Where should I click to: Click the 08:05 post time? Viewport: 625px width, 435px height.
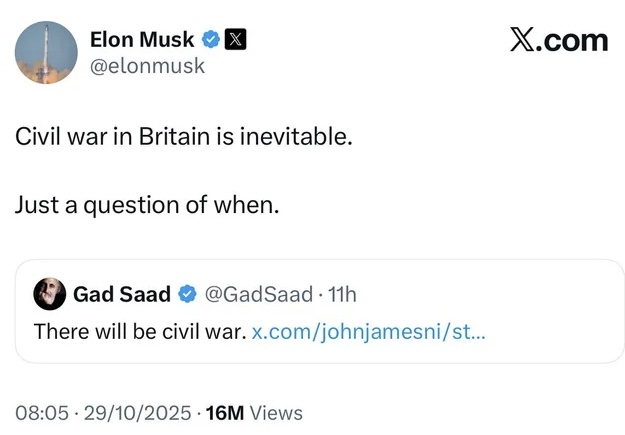[x=40, y=412]
